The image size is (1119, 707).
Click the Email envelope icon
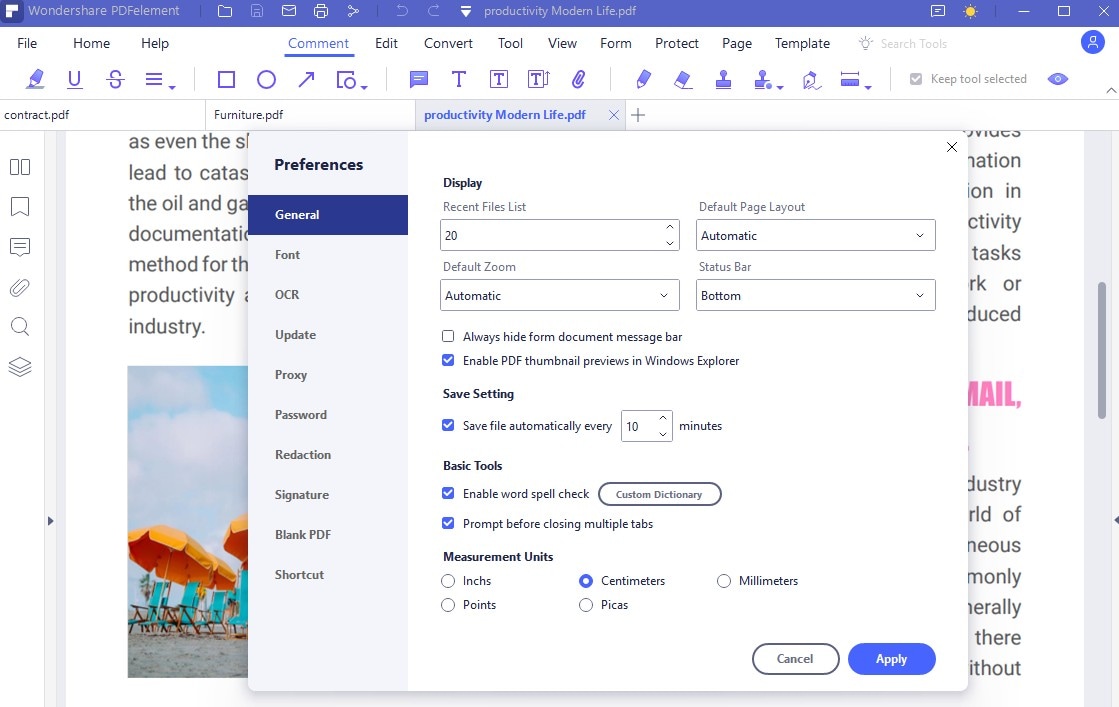coord(288,11)
